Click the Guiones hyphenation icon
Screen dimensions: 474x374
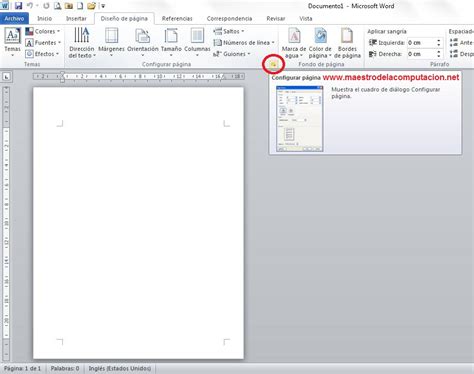point(217,54)
